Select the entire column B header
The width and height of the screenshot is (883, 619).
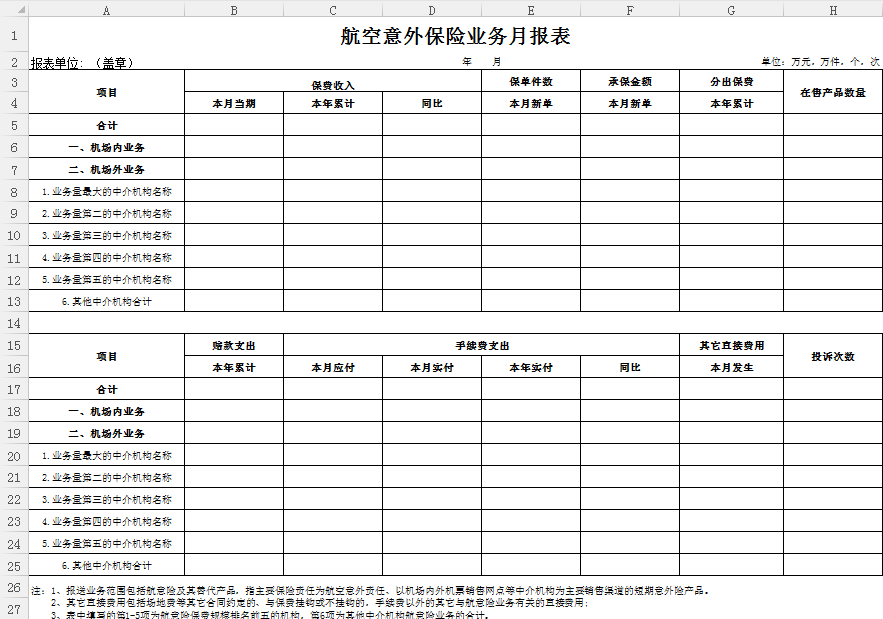point(233,9)
